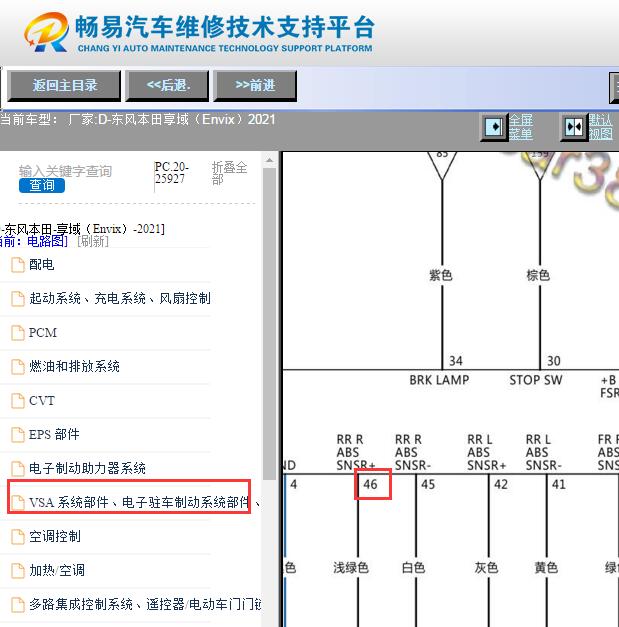Open 多路集成控制系统 tree item

(145, 604)
